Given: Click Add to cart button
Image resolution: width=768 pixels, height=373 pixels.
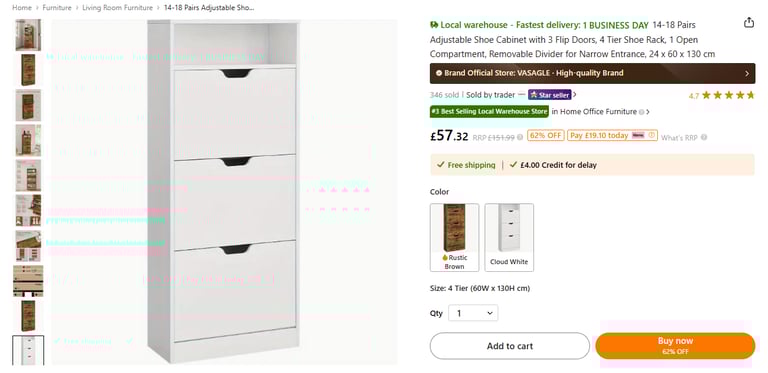Looking at the screenshot, I should [510, 346].
